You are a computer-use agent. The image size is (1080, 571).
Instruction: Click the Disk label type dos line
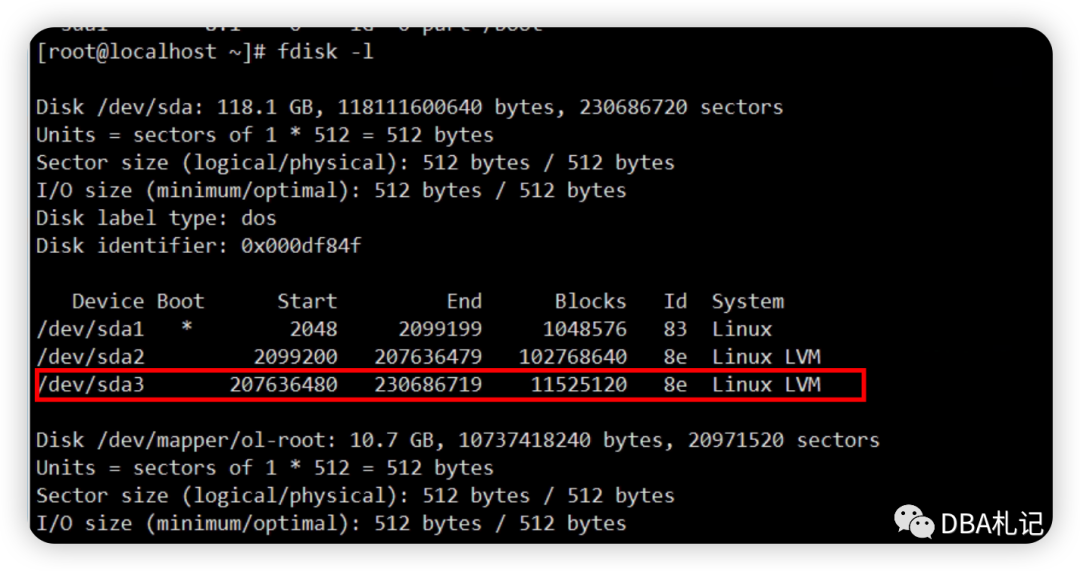156,218
